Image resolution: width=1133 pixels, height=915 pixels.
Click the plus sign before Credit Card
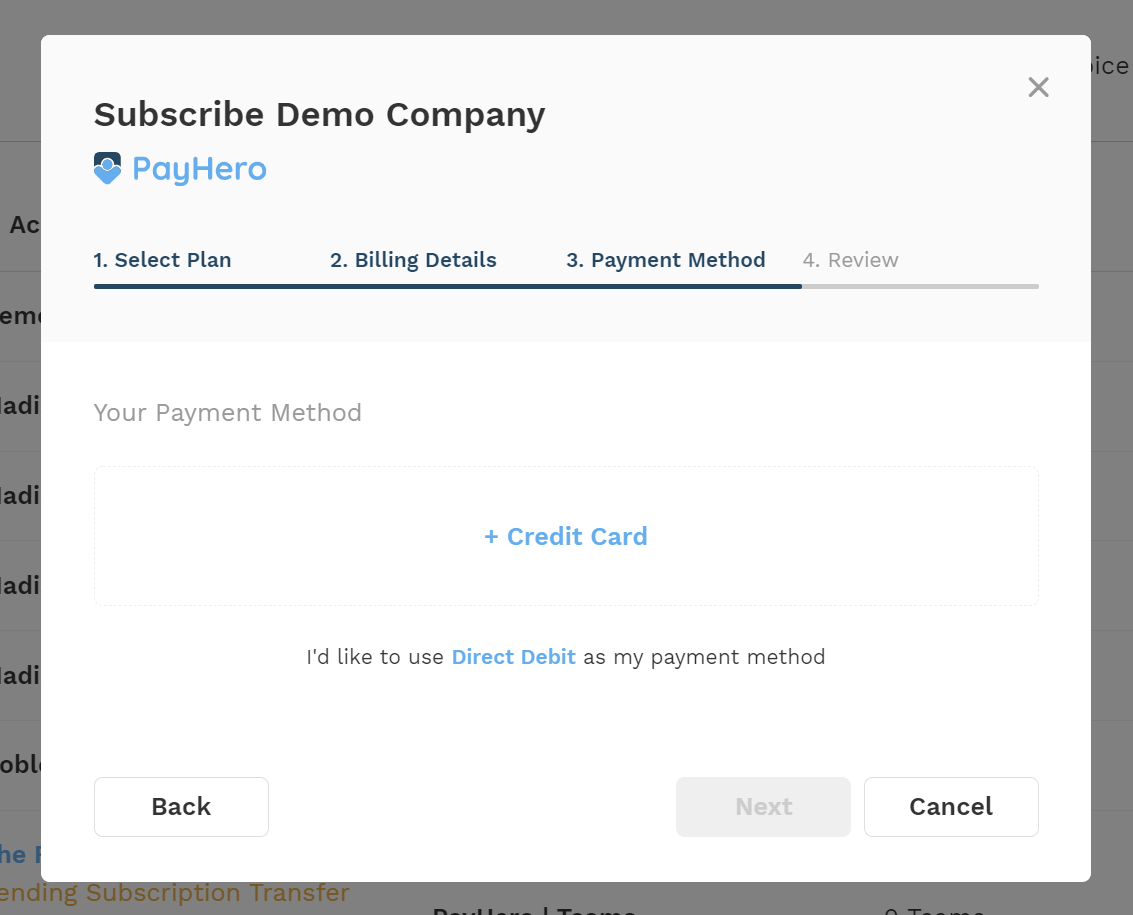[491, 537]
